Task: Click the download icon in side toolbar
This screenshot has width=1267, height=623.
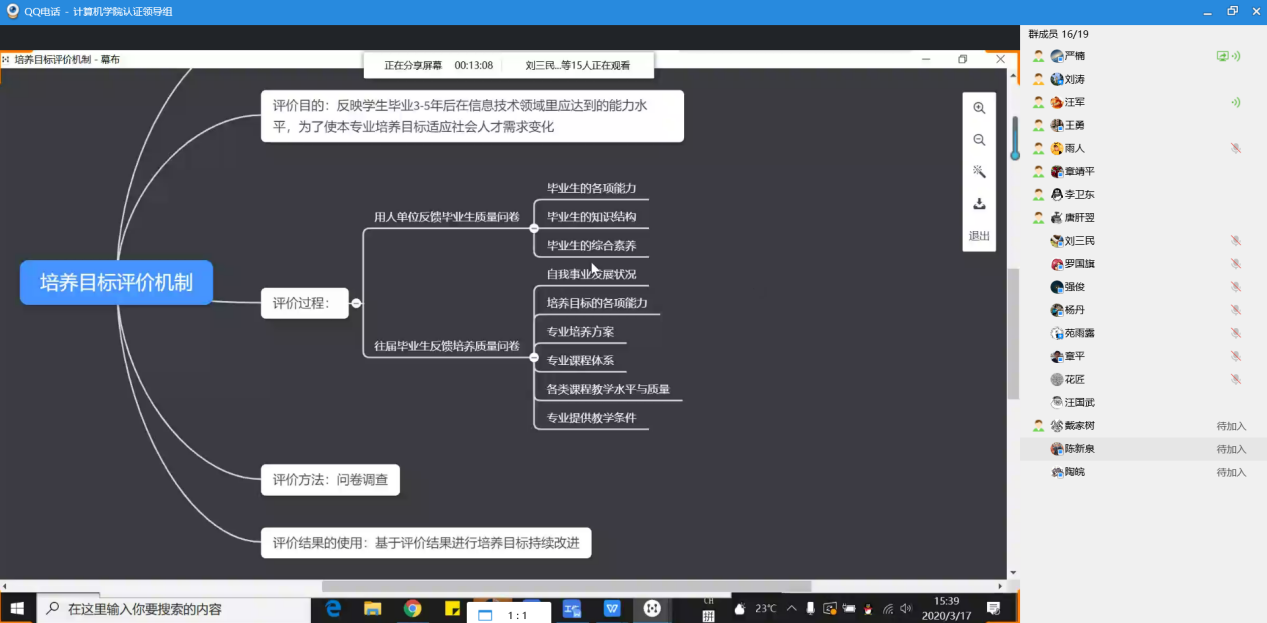Action: pyautogui.click(x=979, y=204)
